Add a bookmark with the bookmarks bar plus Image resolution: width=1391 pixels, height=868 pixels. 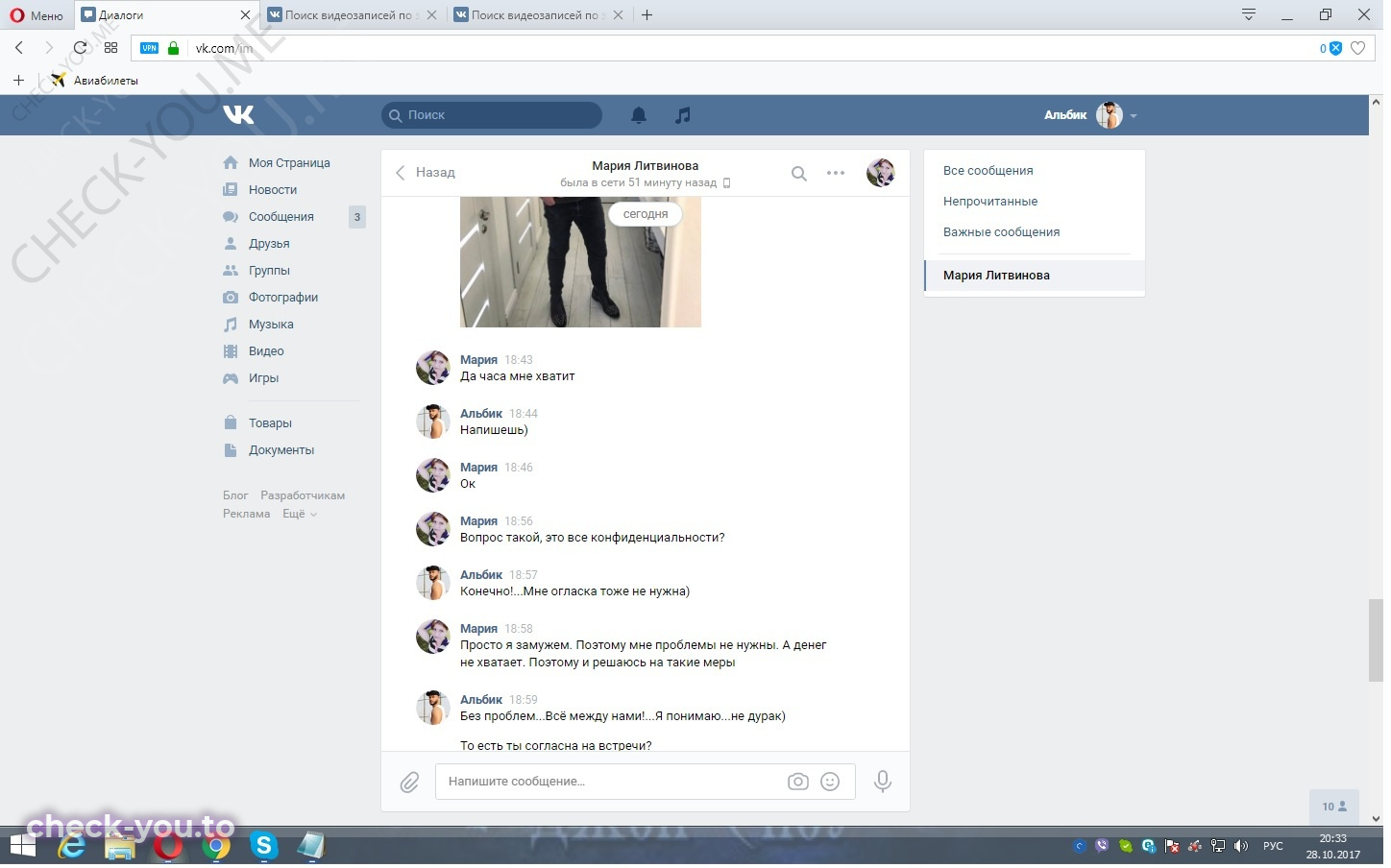click(x=18, y=81)
